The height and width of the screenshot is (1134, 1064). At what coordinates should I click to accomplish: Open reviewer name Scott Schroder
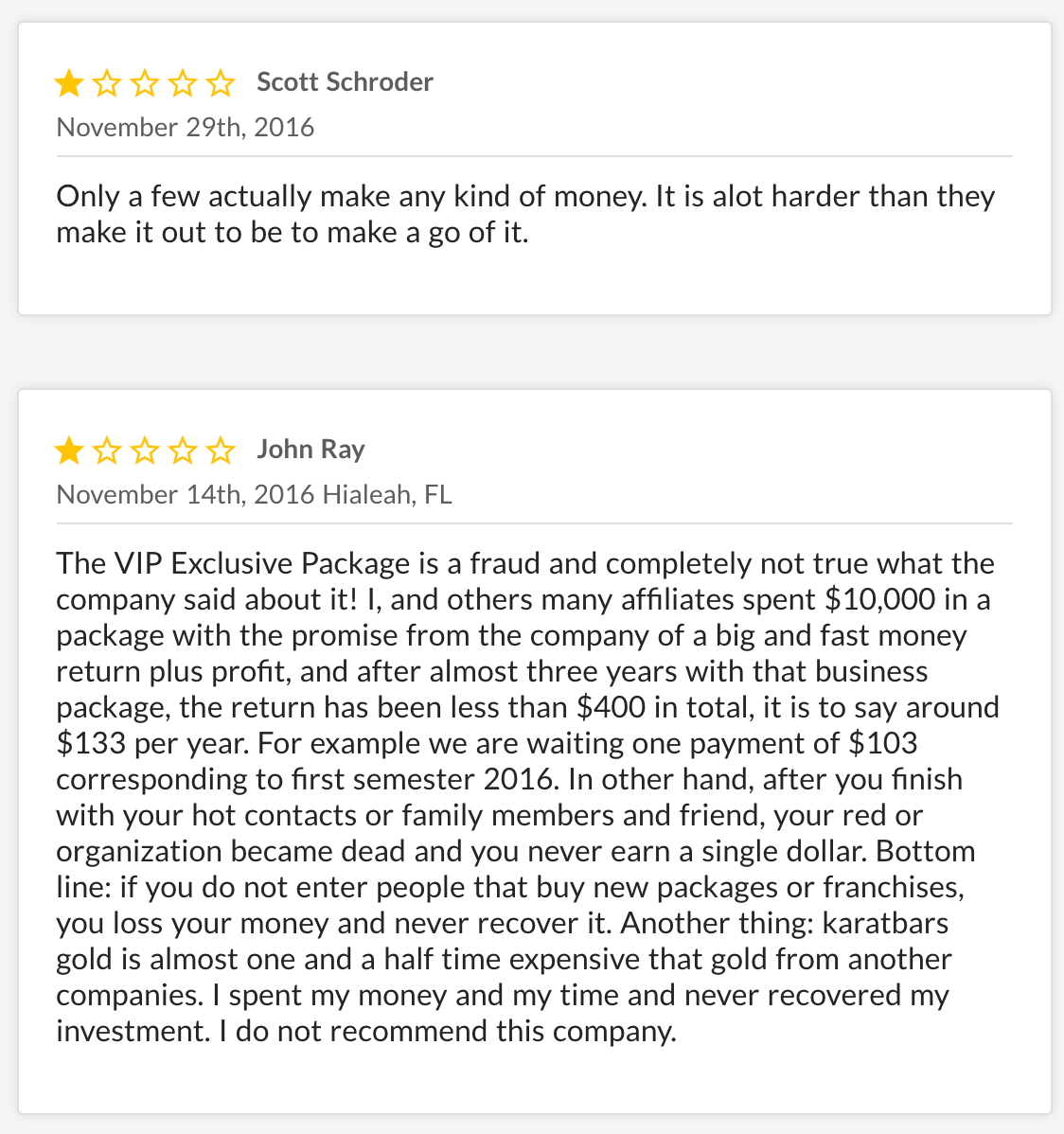click(x=345, y=81)
